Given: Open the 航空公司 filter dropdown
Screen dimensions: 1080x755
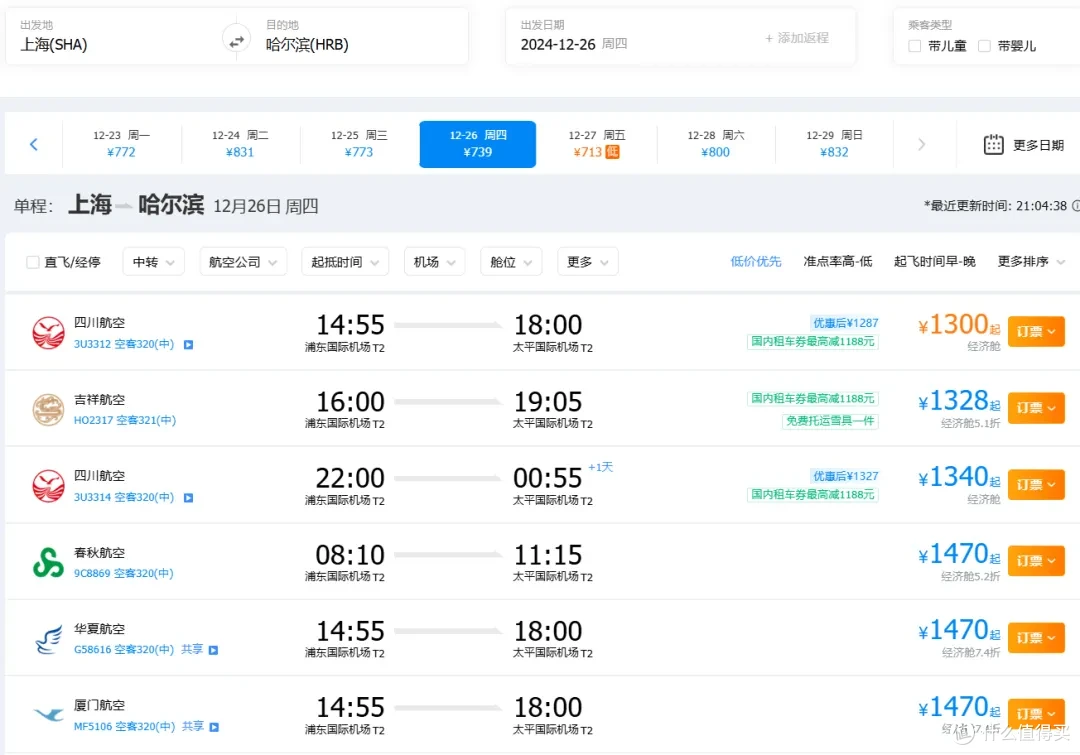Looking at the screenshot, I should point(243,262).
